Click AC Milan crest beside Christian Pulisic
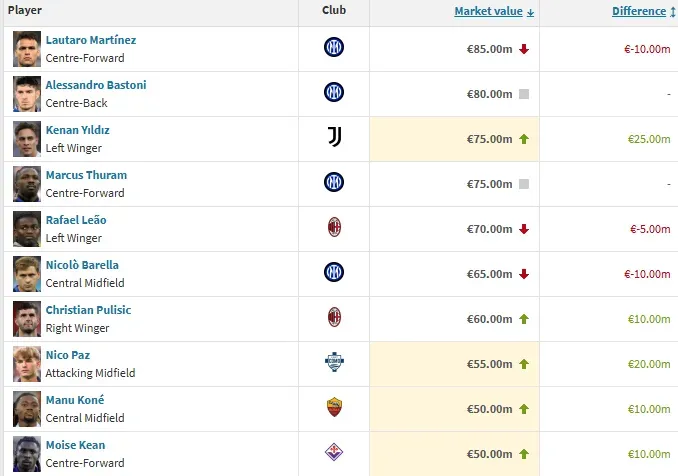The width and height of the screenshot is (678, 476). tap(334, 317)
